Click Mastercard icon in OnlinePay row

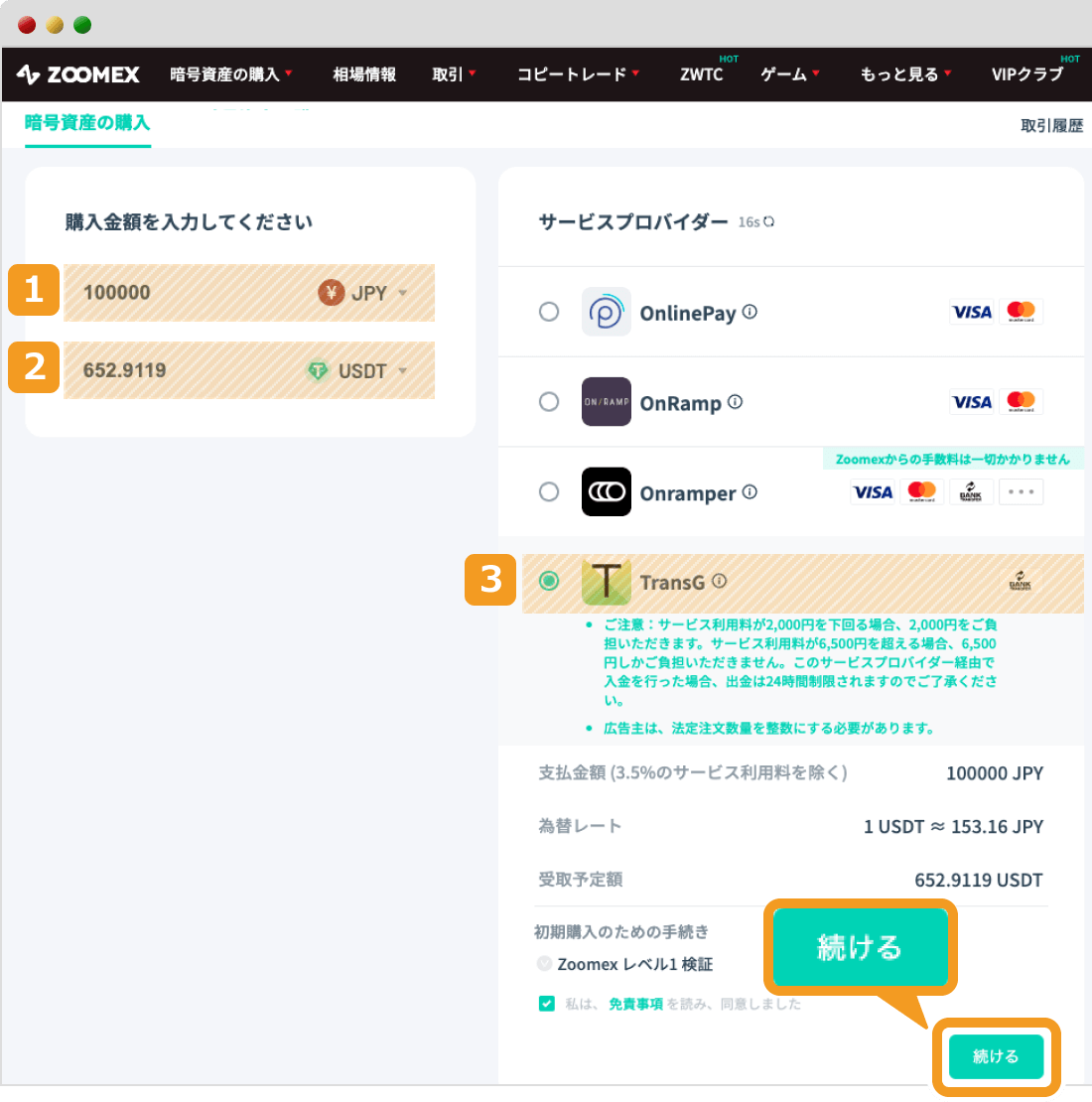click(x=1021, y=312)
